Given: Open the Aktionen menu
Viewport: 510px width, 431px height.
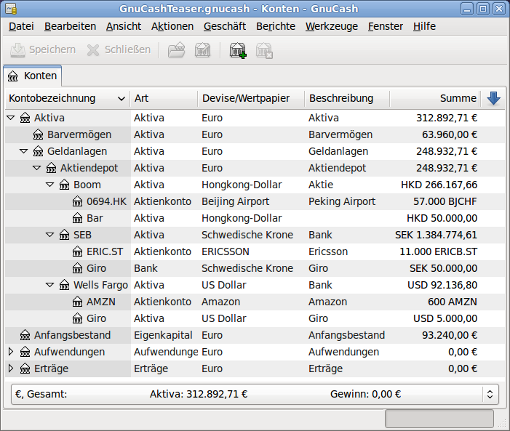Looking at the screenshot, I should [172, 26].
